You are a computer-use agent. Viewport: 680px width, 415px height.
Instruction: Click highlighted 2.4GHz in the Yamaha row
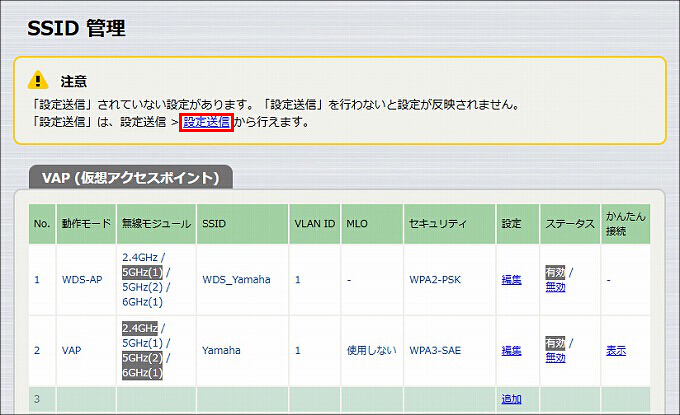(x=140, y=328)
